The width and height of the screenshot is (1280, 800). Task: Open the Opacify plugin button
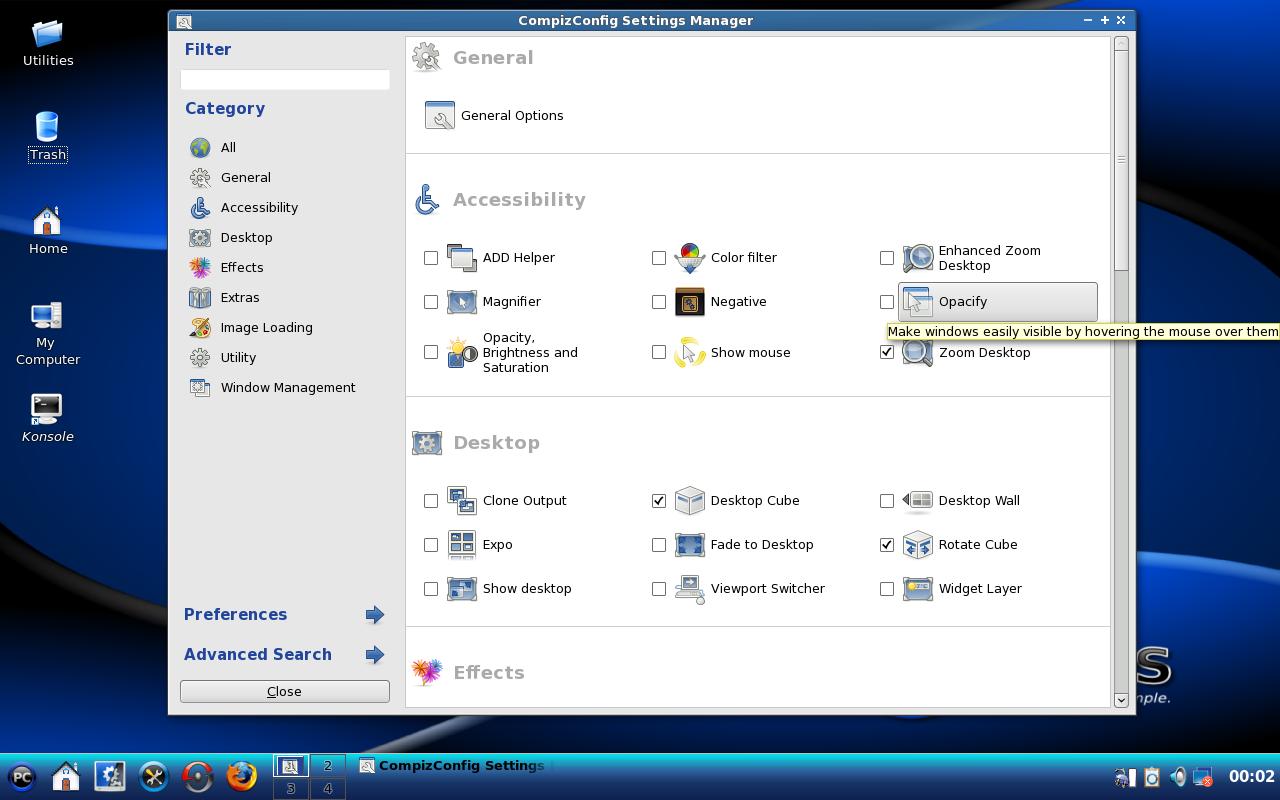point(998,301)
